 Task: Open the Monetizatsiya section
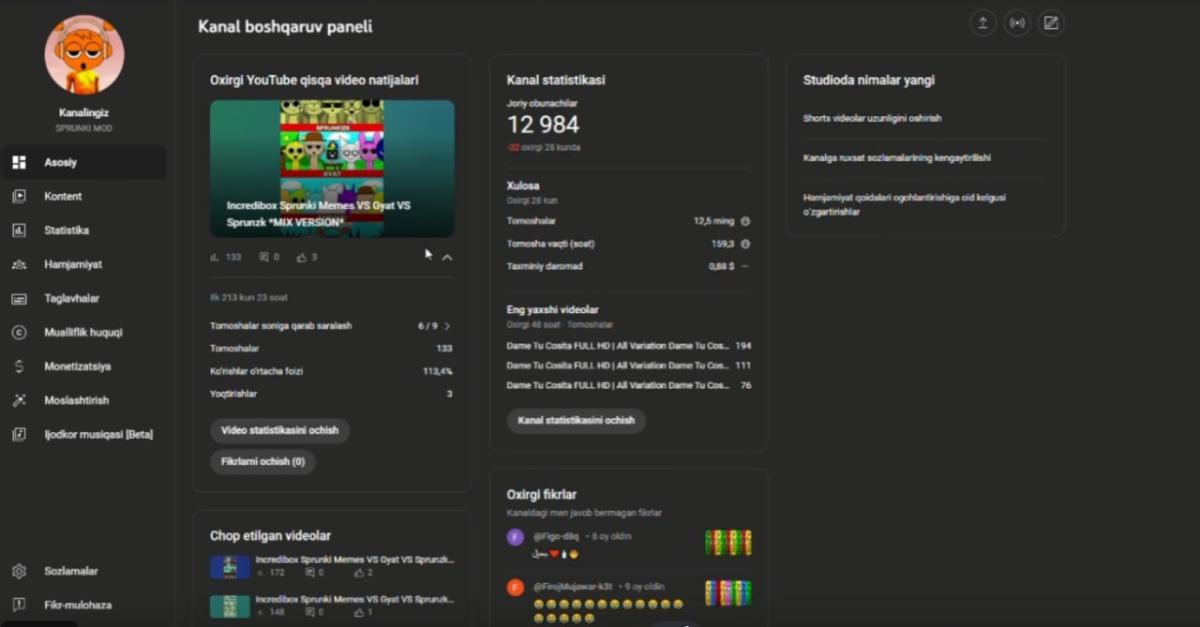click(83, 366)
